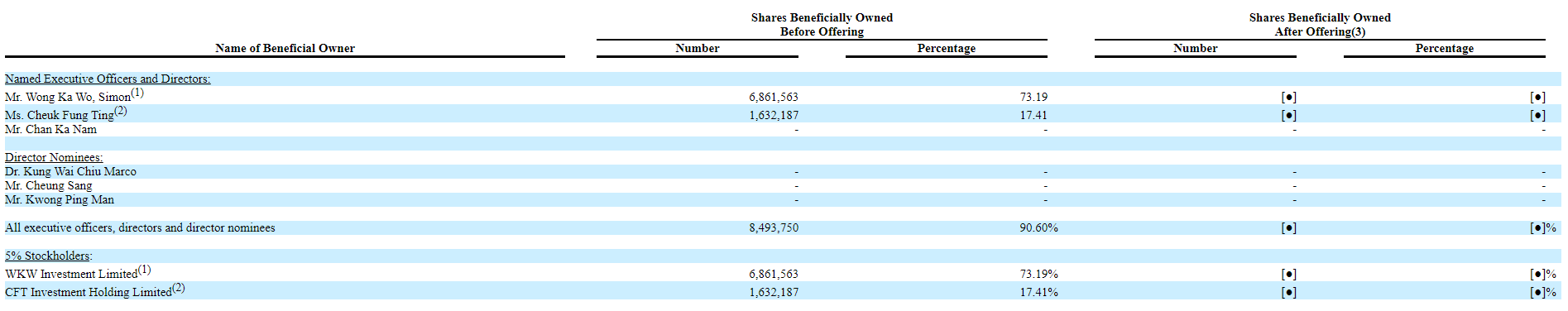Select 'WKW Investment Limited' stockholder name
The width and height of the screenshot is (1568, 311).
pyautogui.click(x=71, y=274)
